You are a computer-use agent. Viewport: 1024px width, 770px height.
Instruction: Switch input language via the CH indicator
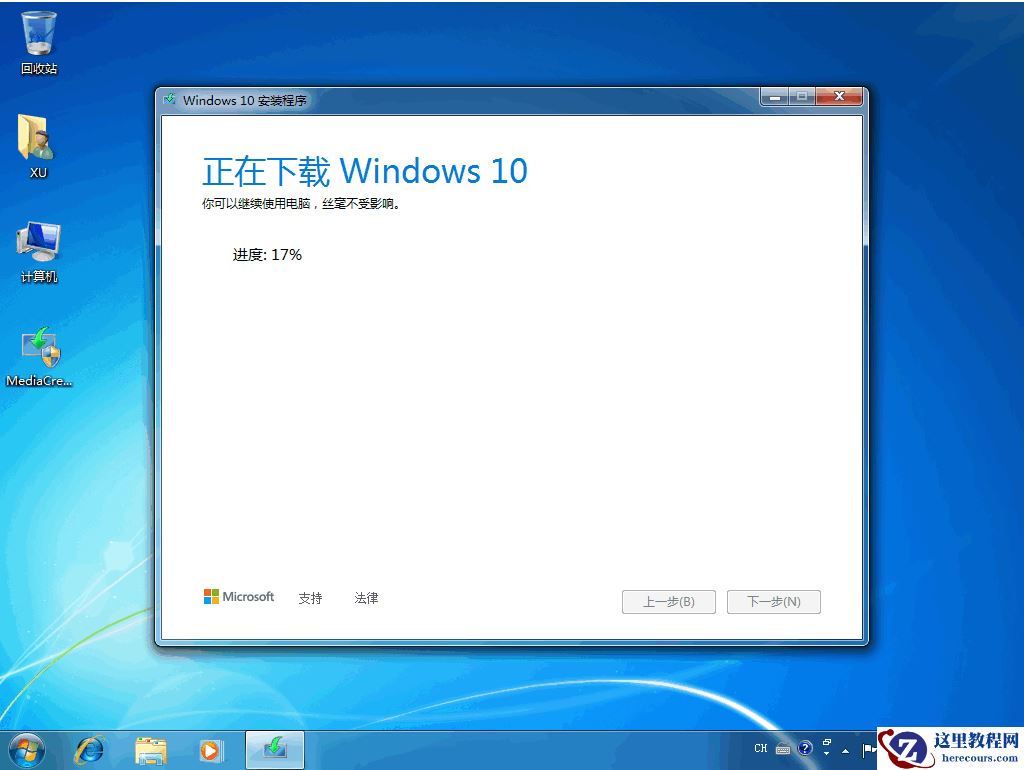click(x=760, y=748)
